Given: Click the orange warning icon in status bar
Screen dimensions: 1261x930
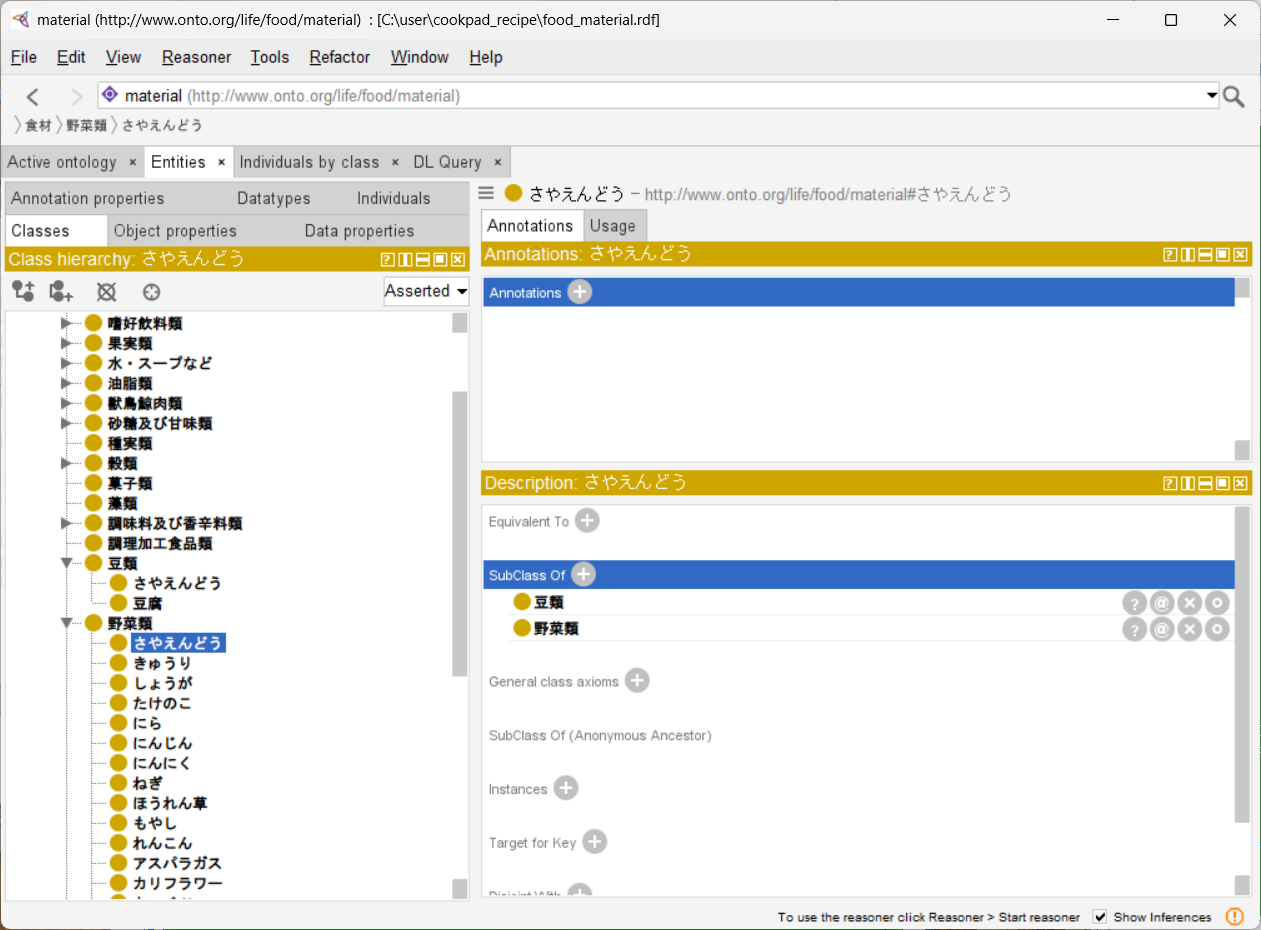Looking at the screenshot, I should coord(1235,916).
